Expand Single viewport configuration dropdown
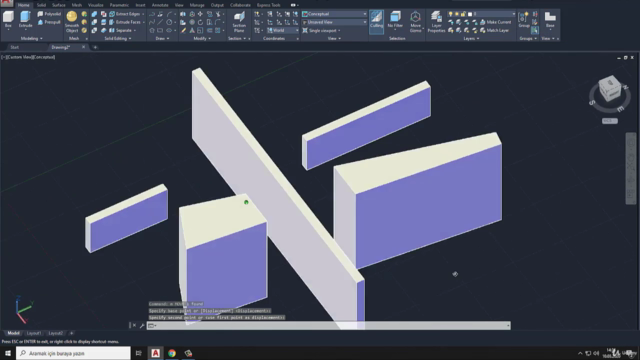The height and width of the screenshot is (360, 640). (322, 30)
